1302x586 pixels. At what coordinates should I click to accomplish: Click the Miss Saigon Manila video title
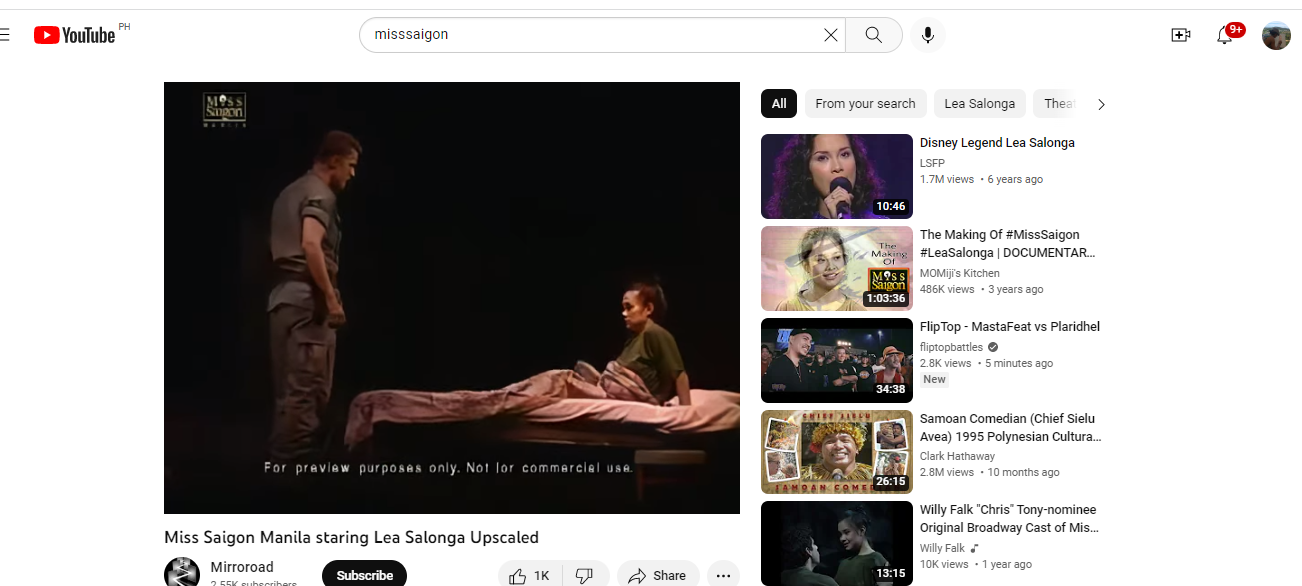tap(351, 537)
